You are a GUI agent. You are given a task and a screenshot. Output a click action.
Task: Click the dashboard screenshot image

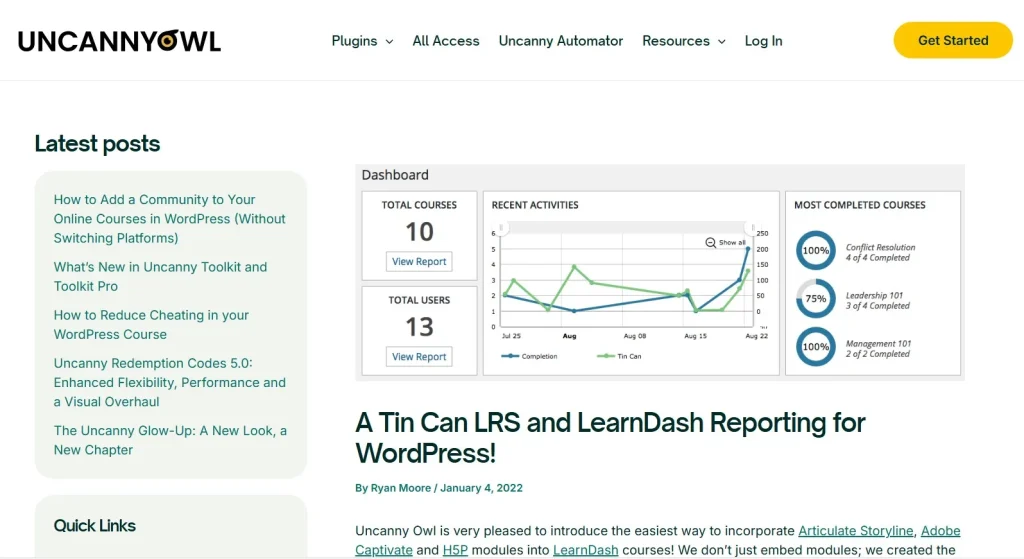(660, 272)
